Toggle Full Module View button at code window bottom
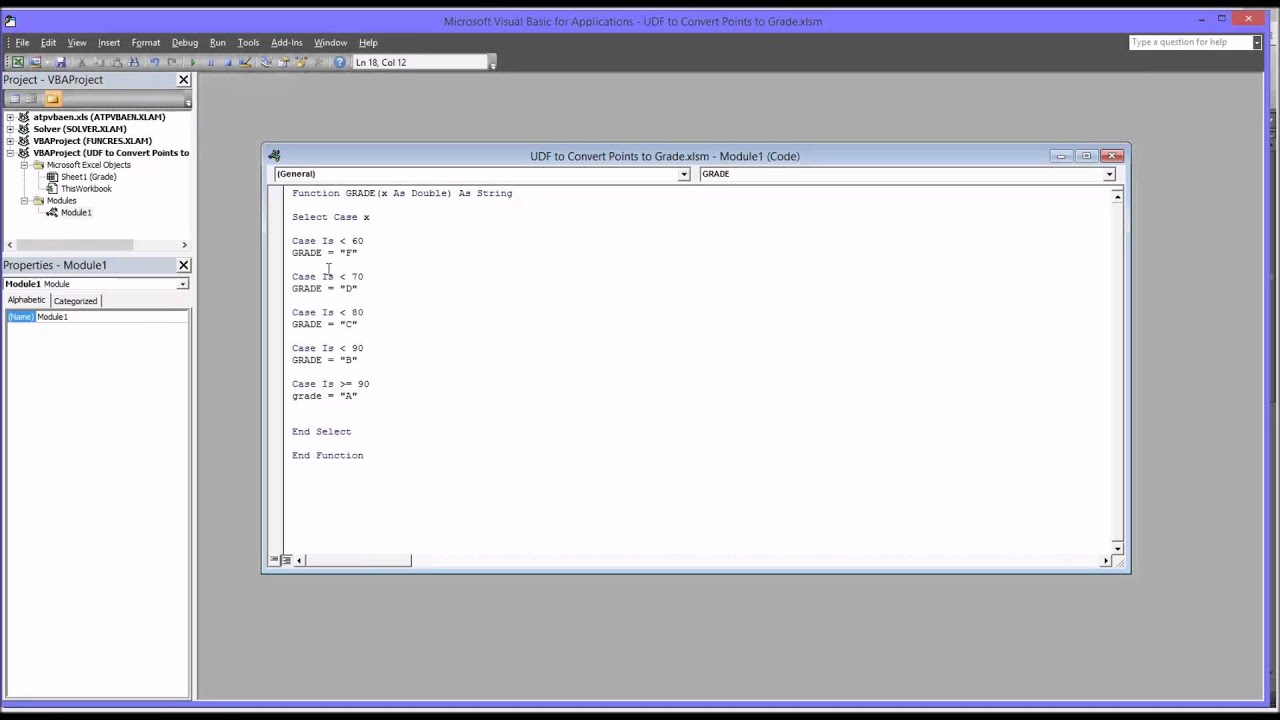Screen dimensions: 1280x720 286,560
